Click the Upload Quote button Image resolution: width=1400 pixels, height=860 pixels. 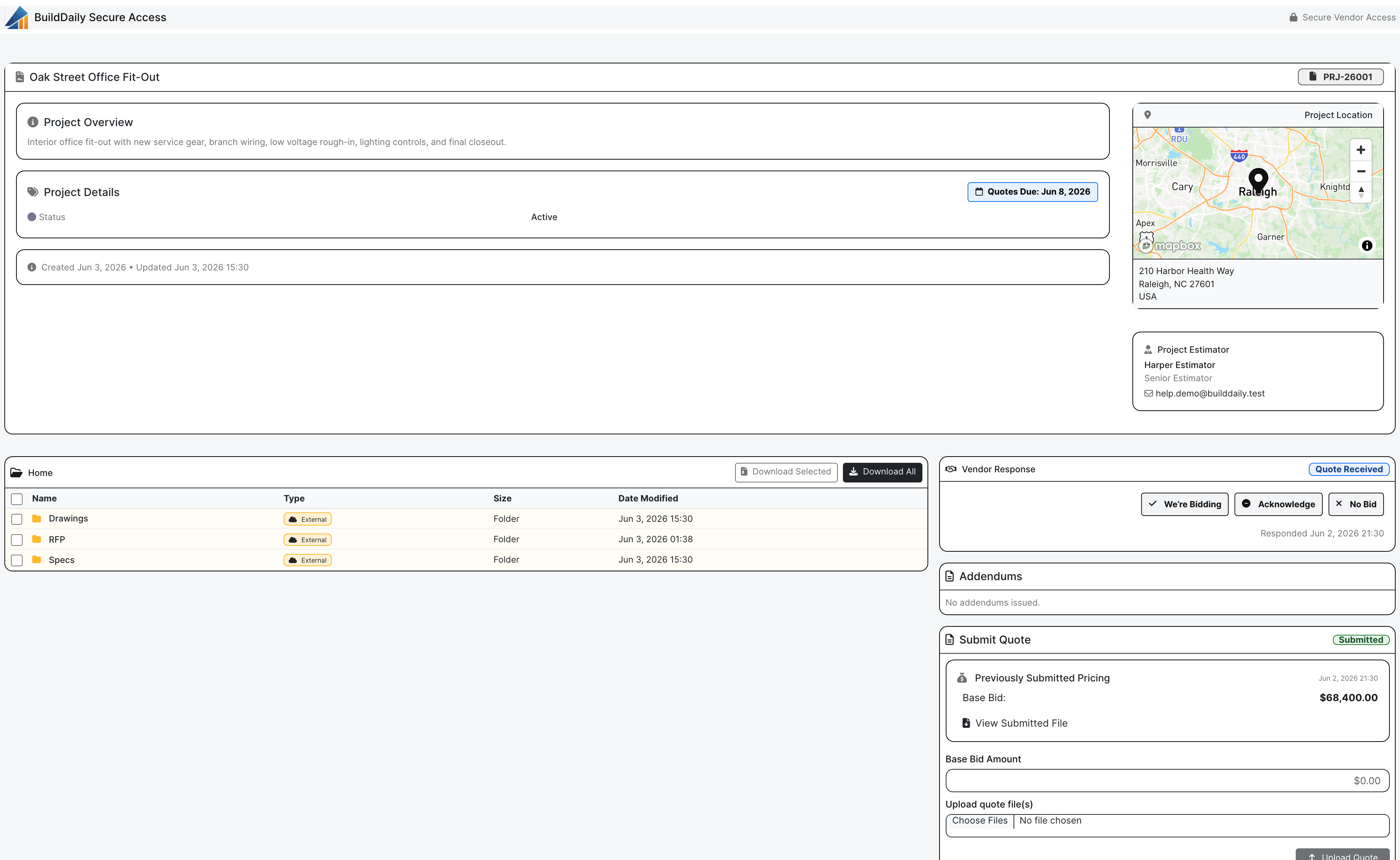pos(1342,855)
